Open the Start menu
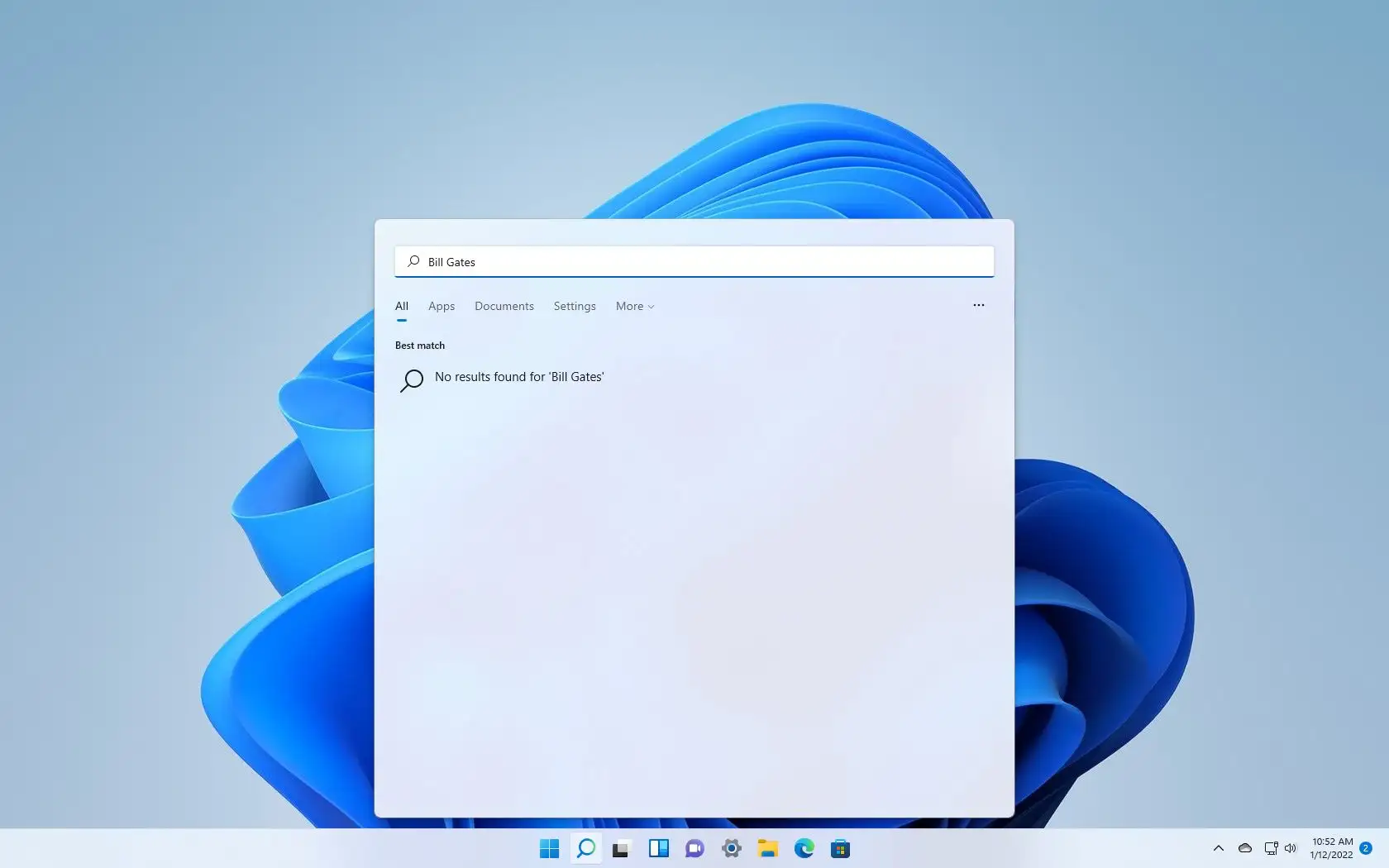 548,848
